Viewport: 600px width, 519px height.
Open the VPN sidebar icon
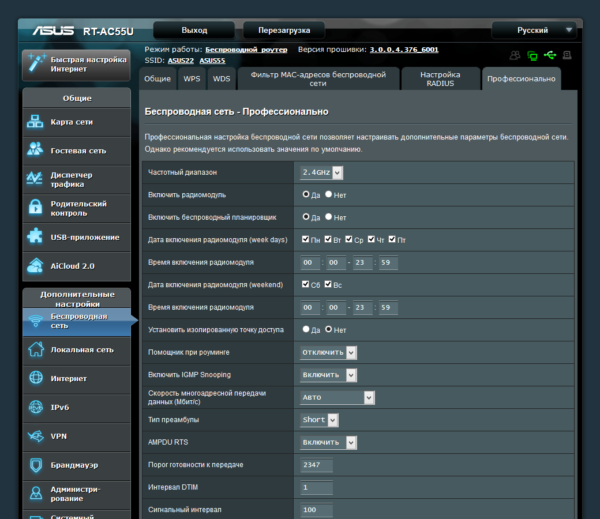click(36, 436)
